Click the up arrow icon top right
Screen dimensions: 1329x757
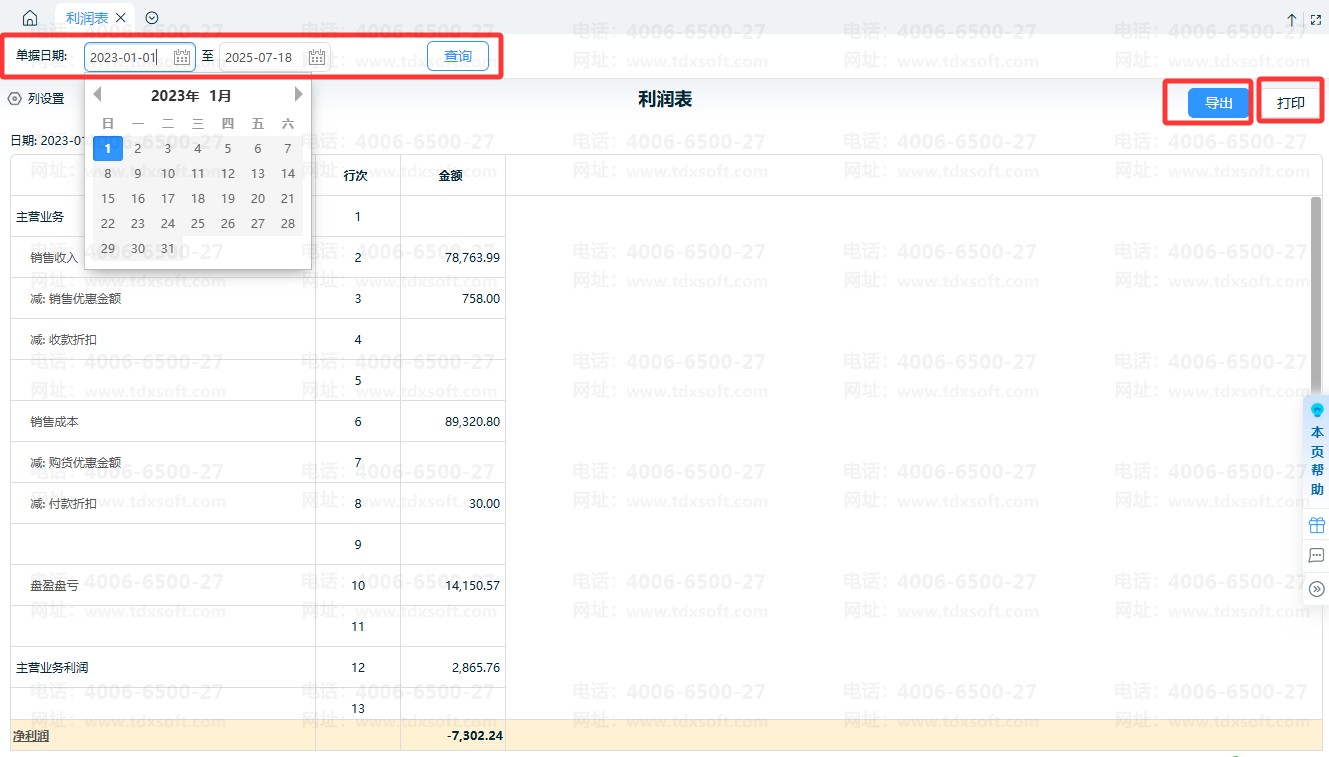point(1292,19)
